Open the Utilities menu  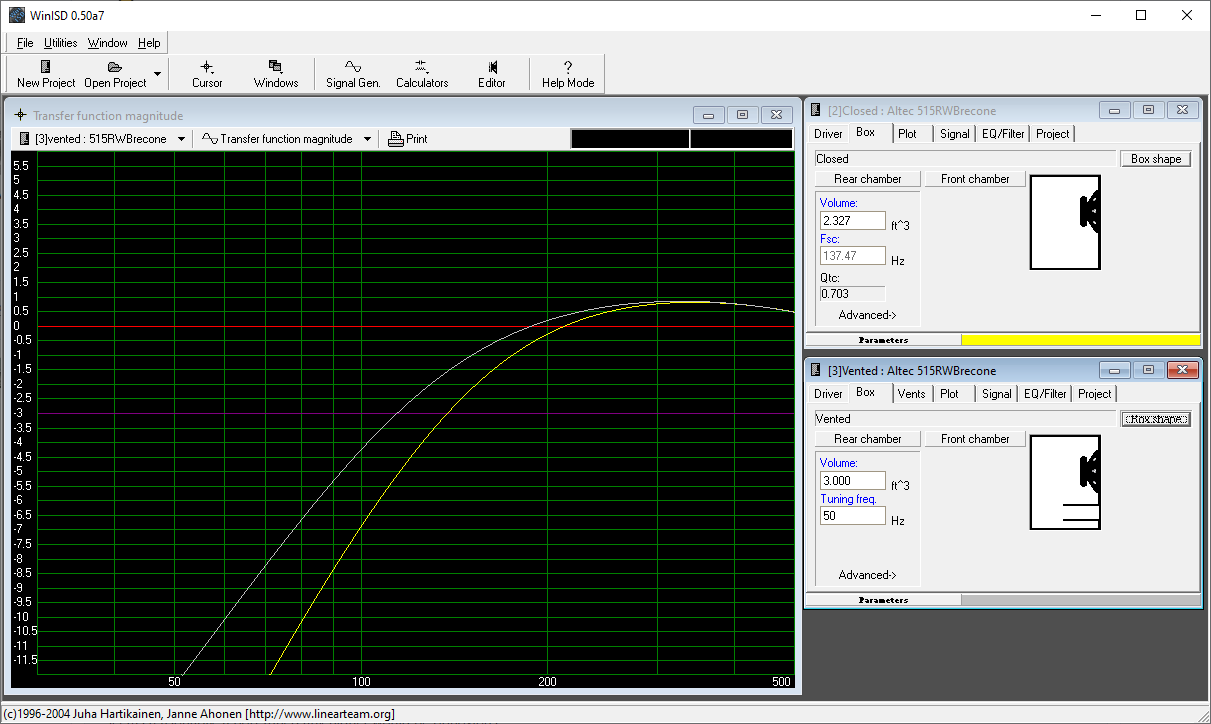(61, 43)
